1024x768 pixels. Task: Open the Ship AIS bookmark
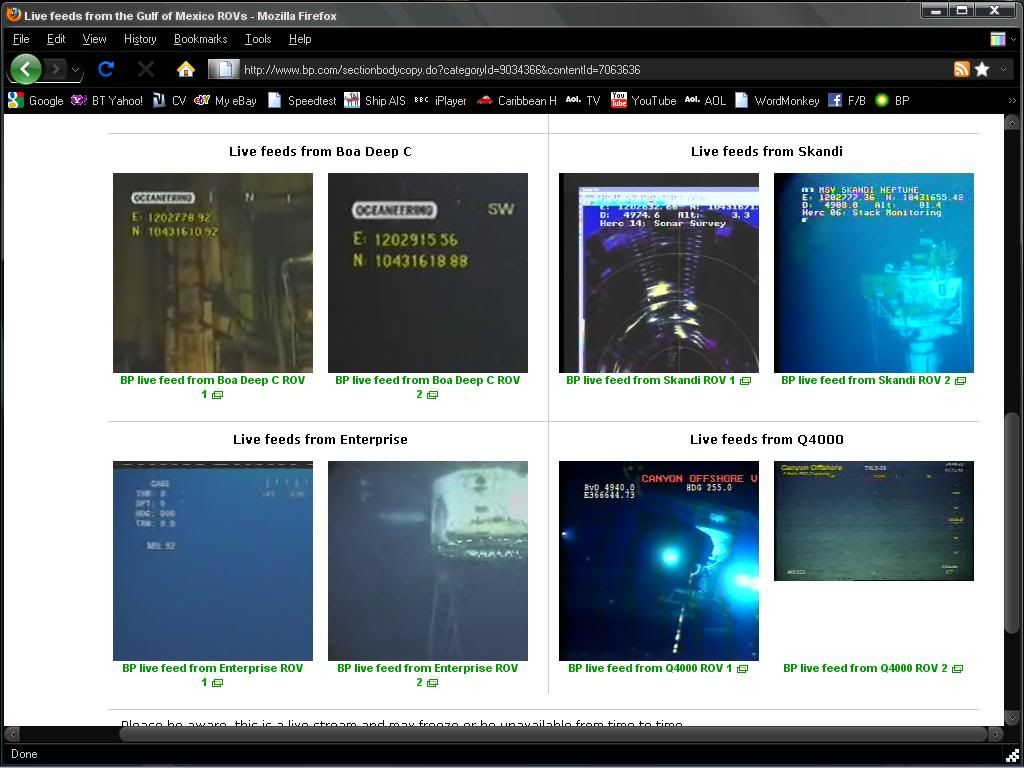click(x=375, y=101)
